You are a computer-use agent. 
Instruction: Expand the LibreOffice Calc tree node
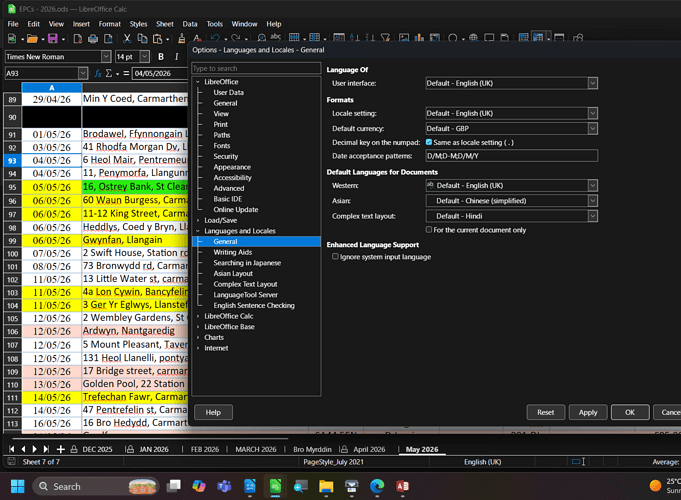[198, 316]
